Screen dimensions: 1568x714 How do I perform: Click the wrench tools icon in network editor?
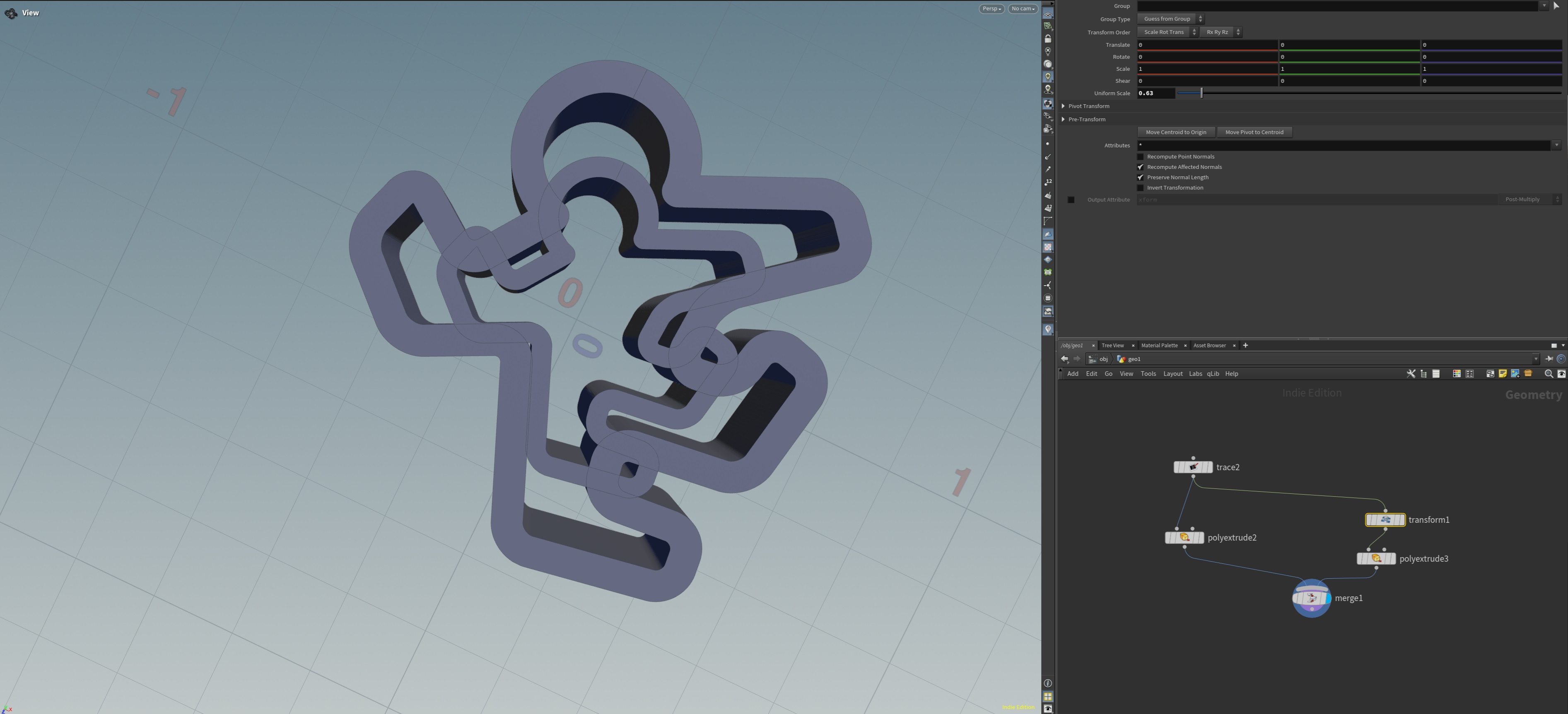(x=1411, y=373)
